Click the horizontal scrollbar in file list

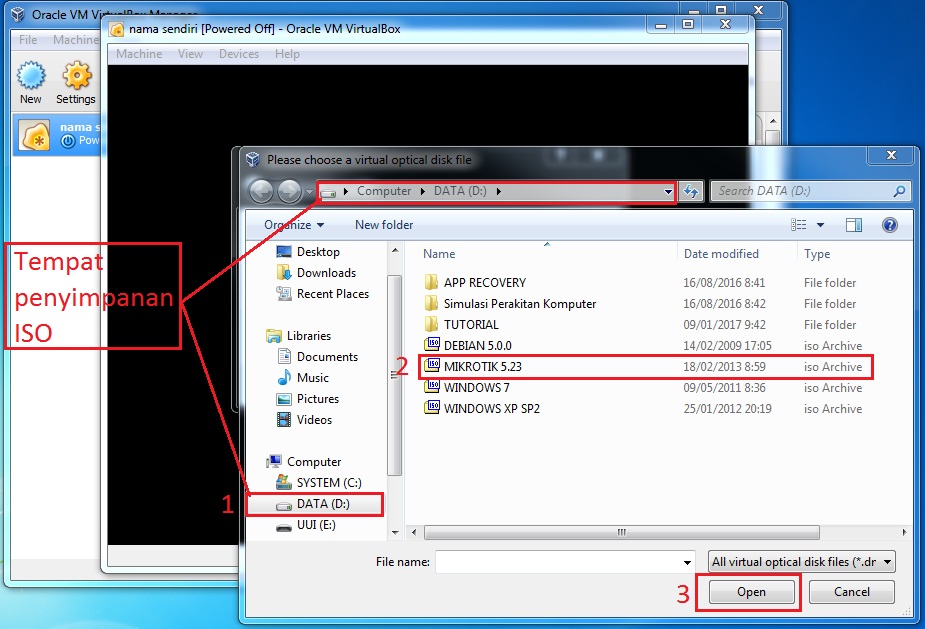[622, 532]
